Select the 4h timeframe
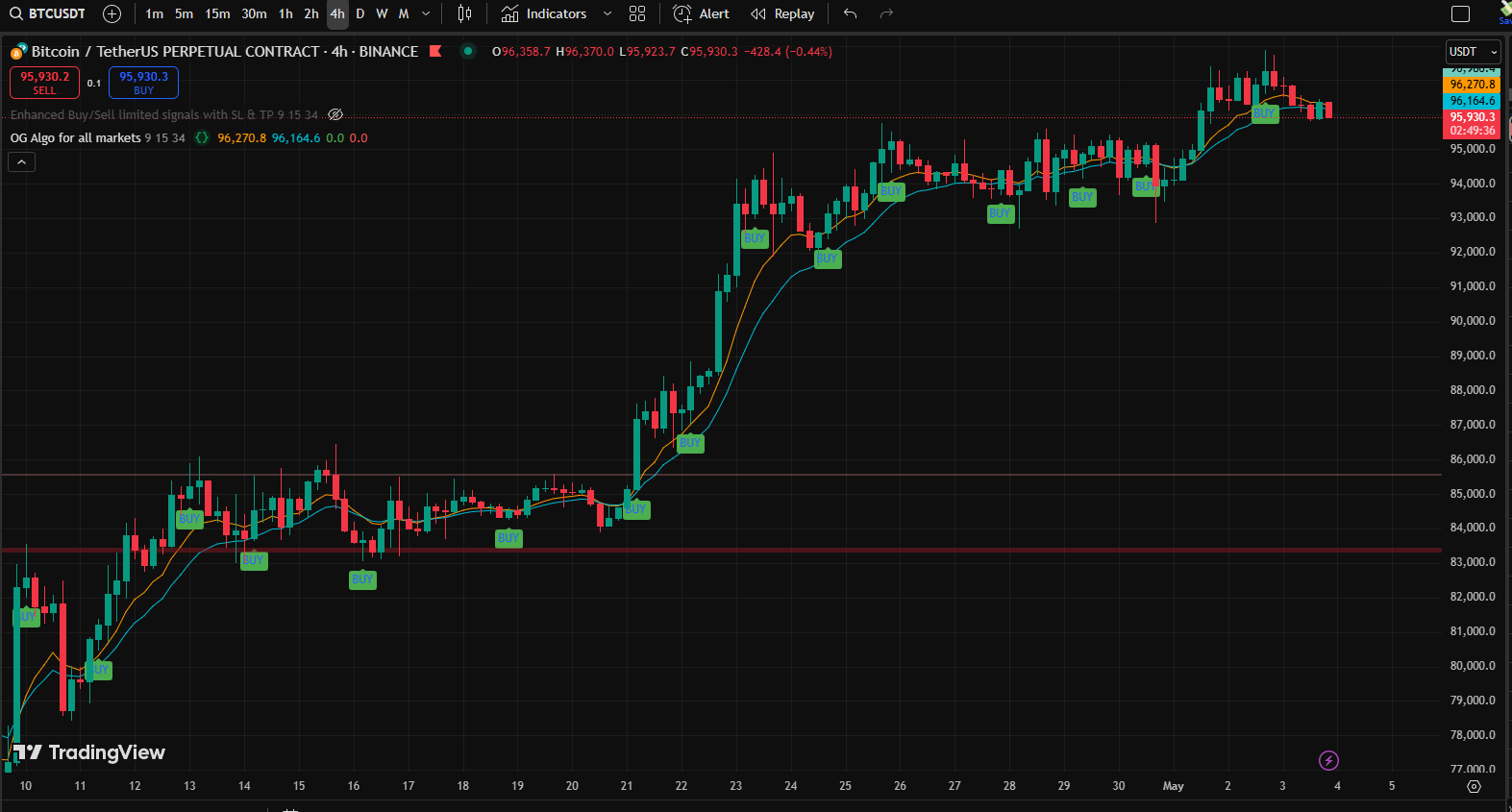The width and height of the screenshot is (1512, 812). click(337, 13)
